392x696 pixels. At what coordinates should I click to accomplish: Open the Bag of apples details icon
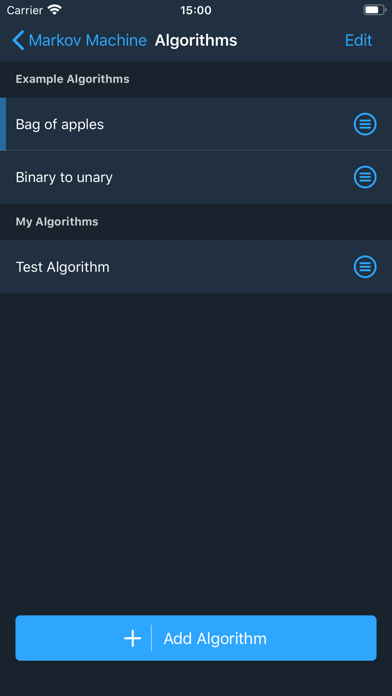coord(365,124)
